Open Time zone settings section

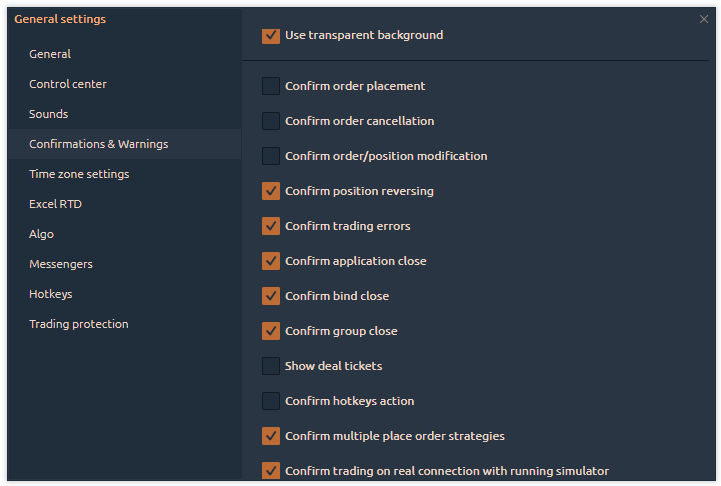79,174
